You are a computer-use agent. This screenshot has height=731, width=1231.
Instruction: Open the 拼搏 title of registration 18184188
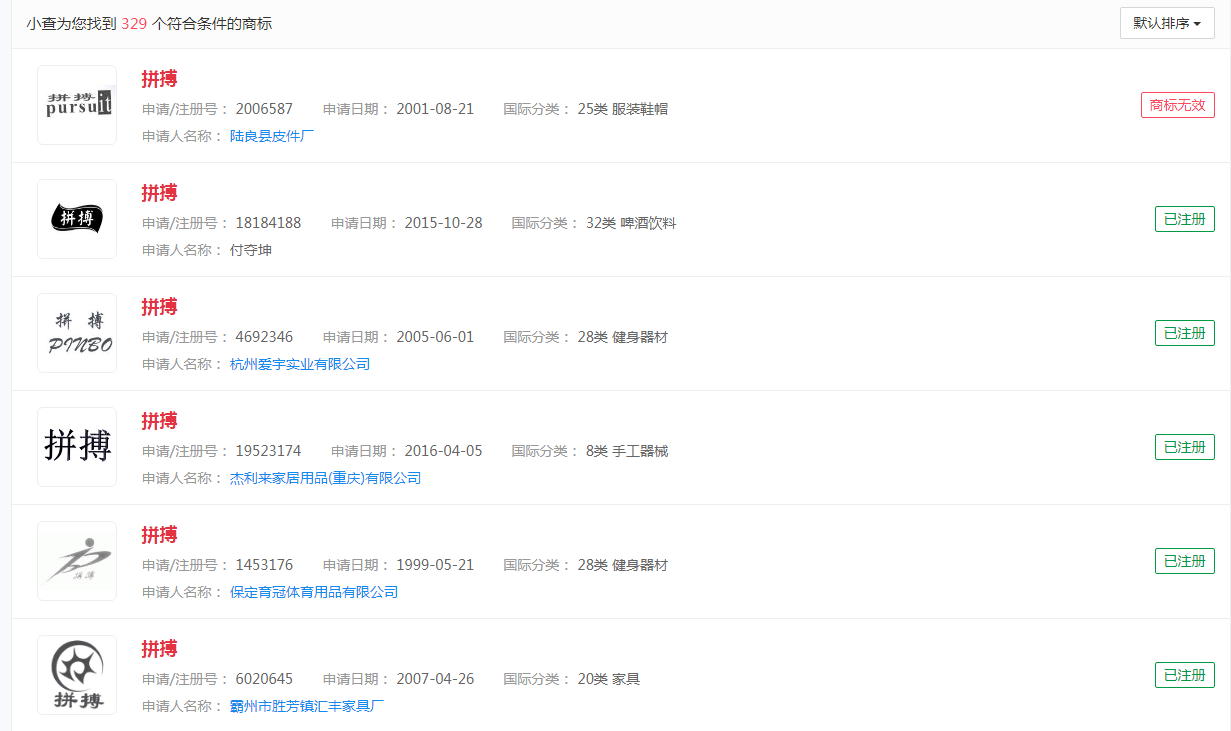(159, 193)
